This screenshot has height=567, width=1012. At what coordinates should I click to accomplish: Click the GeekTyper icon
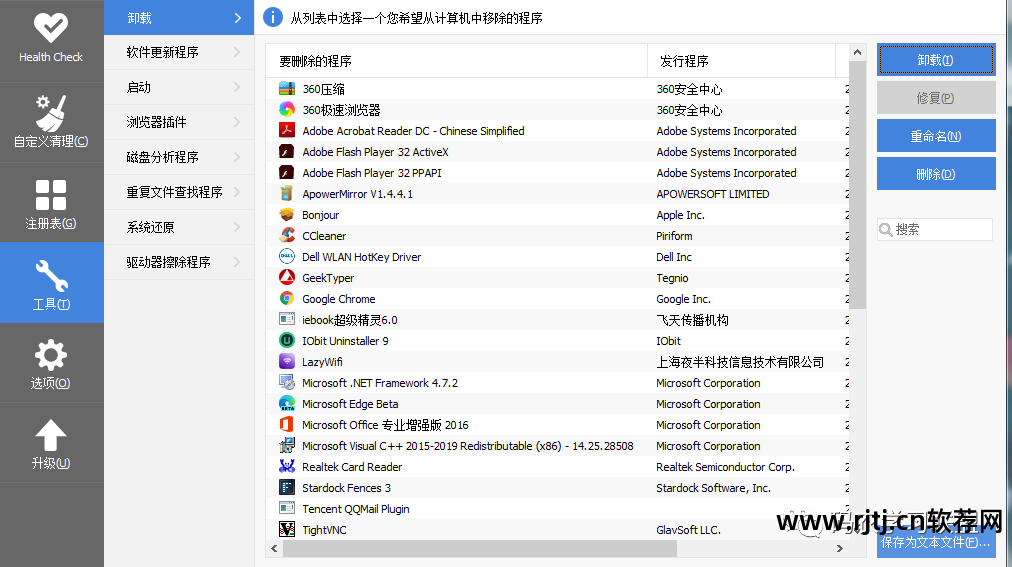[287, 277]
